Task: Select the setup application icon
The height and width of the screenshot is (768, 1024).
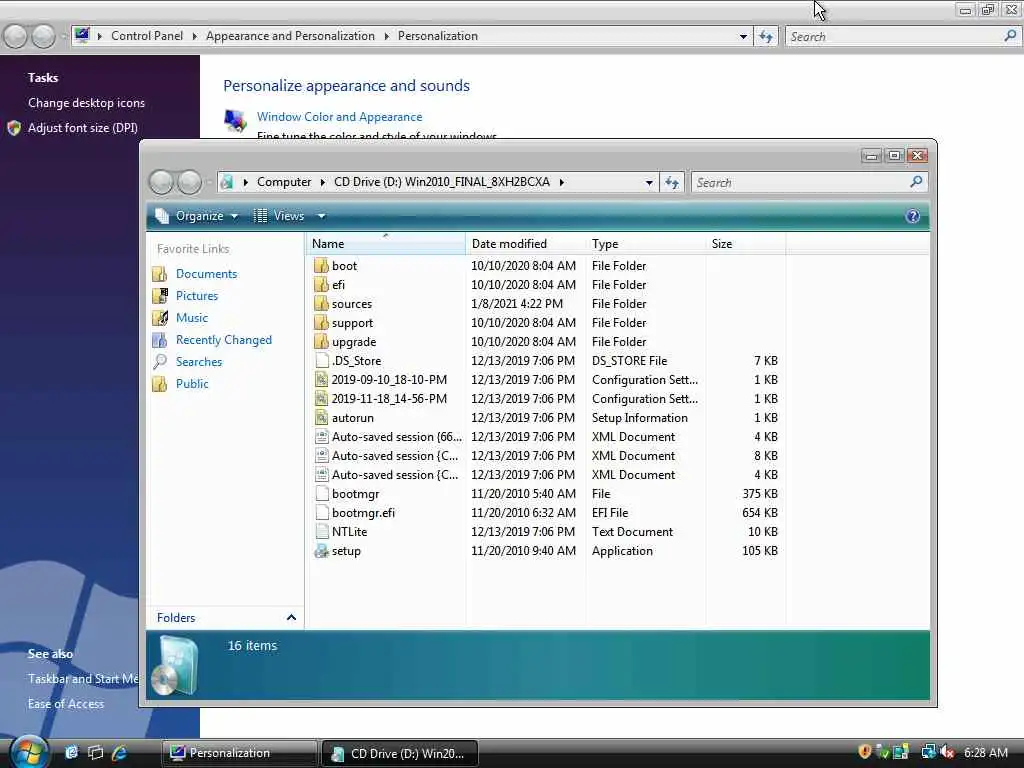Action: (x=321, y=551)
